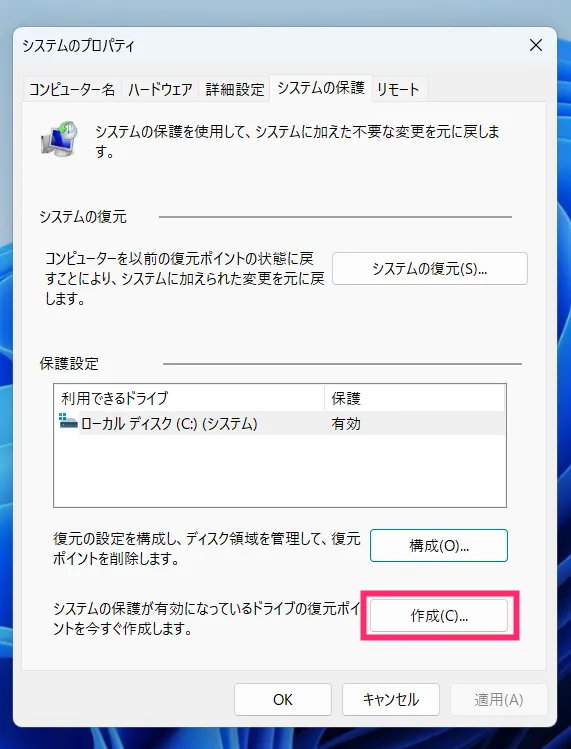Open the ハードウェア tab
Image resolution: width=571 pixels, height=749 pixels.
pos(160,89)
